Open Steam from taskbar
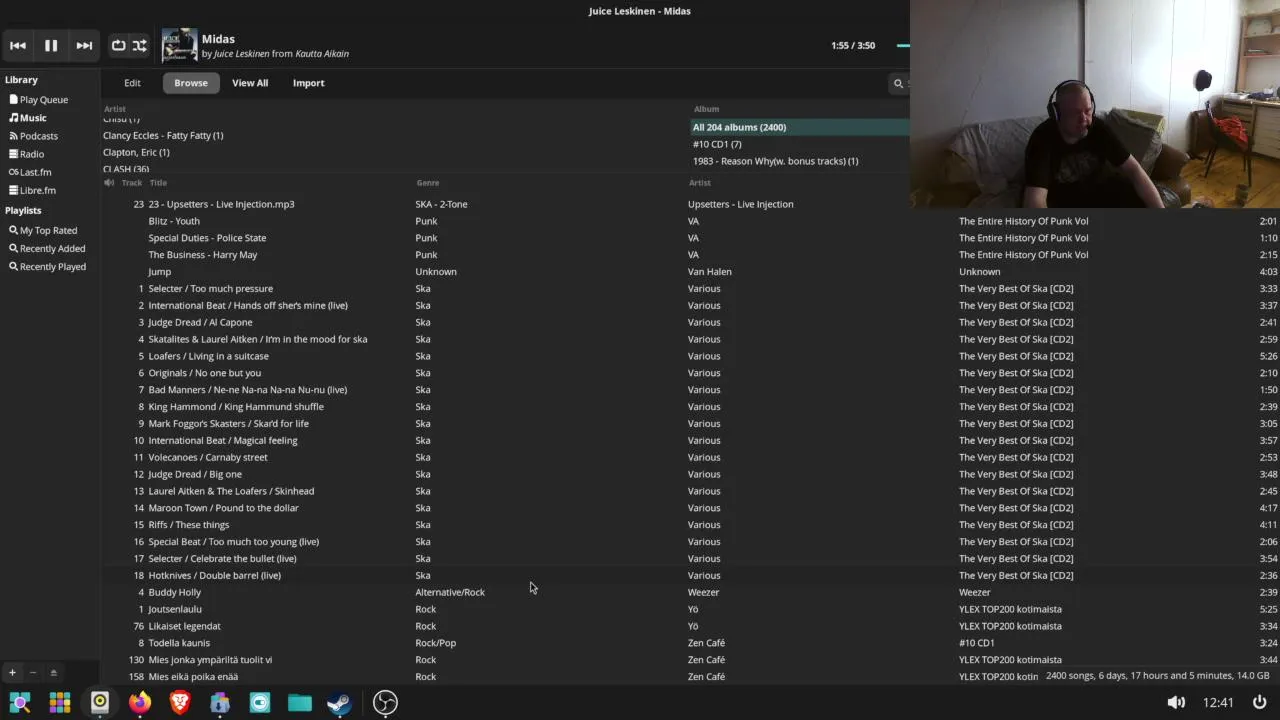This screenshot has height=720, width=1280. pyautogui.click(x=340, y=703)
